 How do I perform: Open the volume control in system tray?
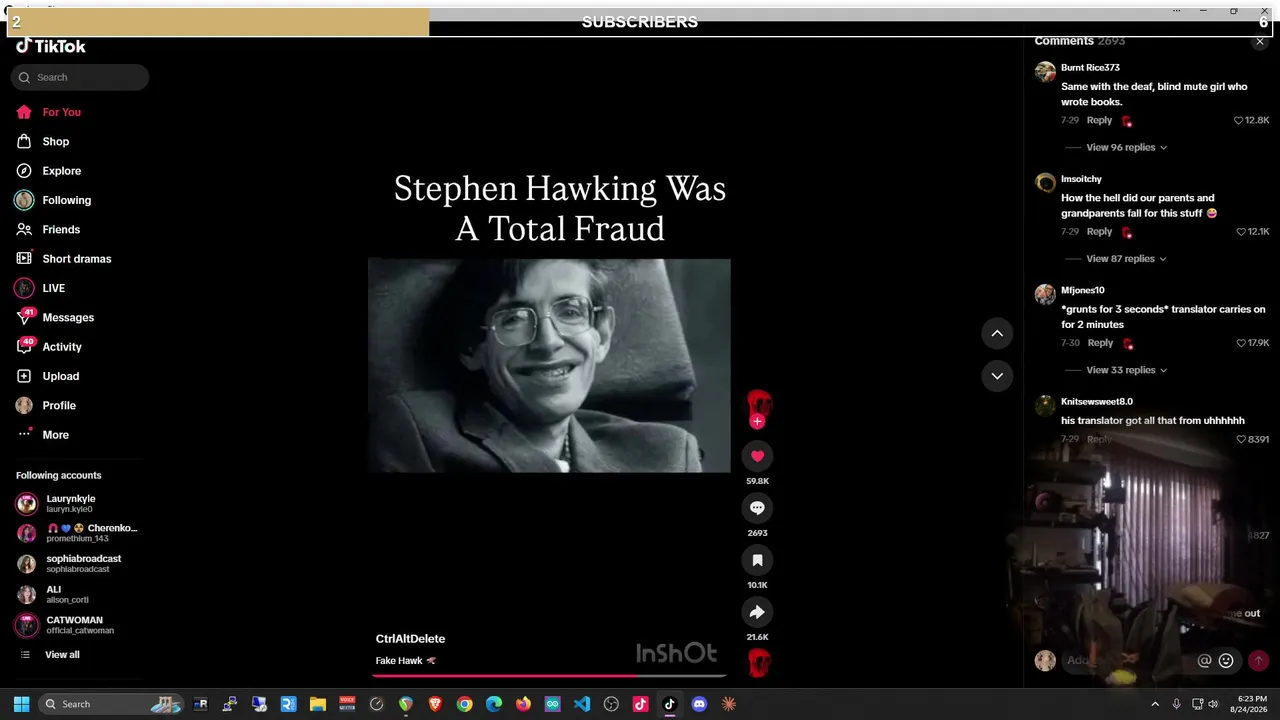(1214, 704)
